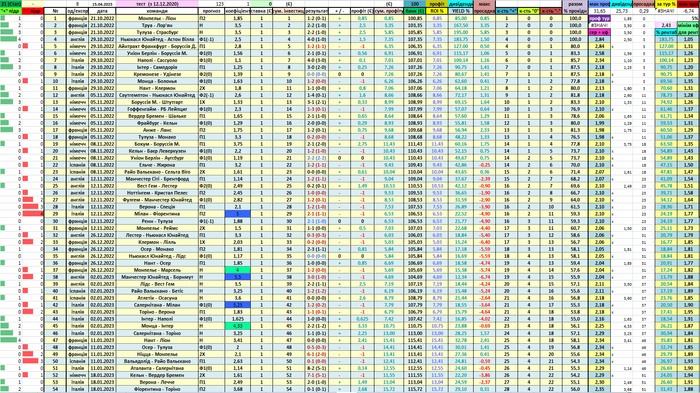
Task: Select the "Уніон Берлін - Аугсбург" cell
Action: point(157,158)
